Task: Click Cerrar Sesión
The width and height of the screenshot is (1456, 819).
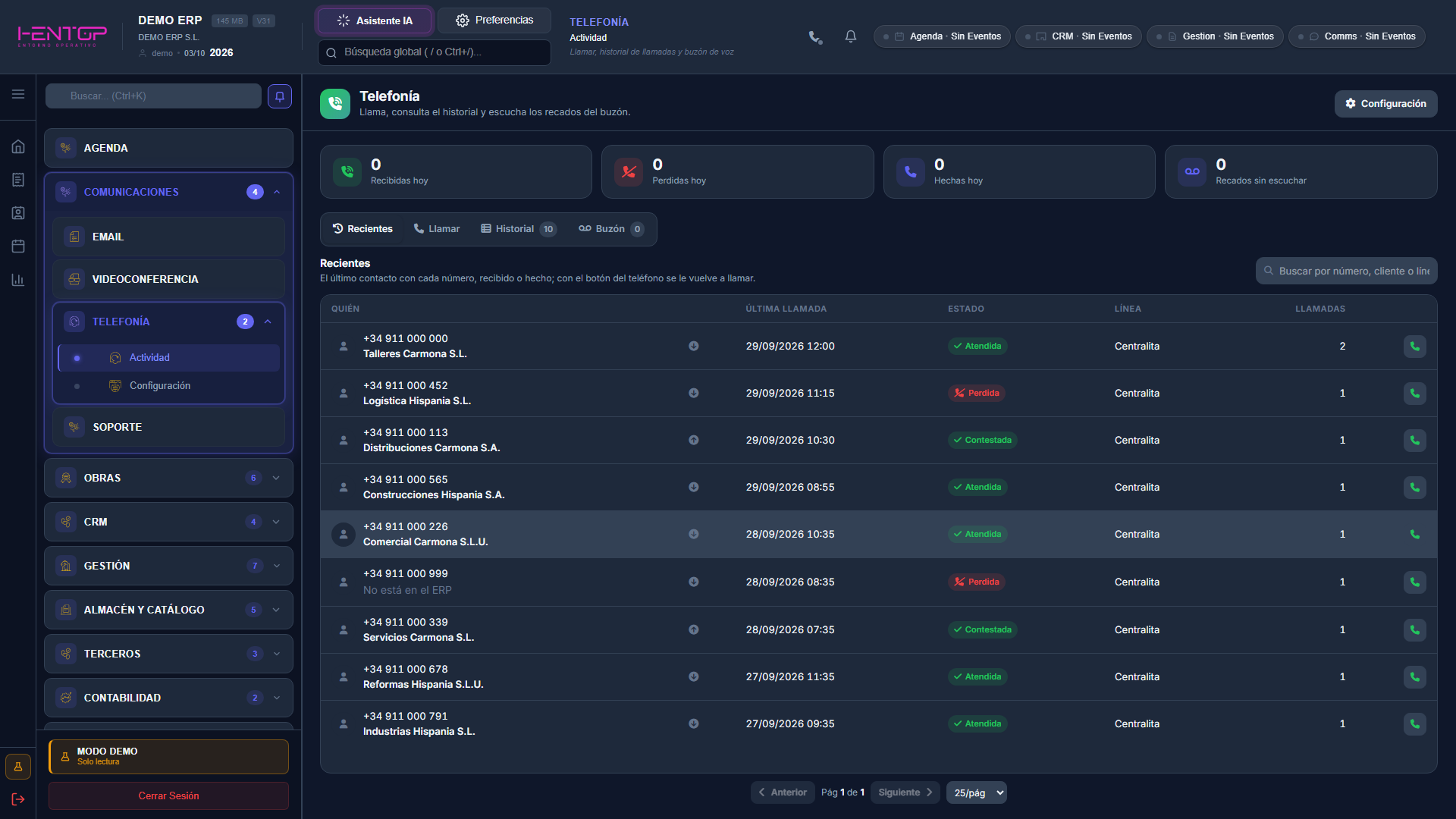Action: pyautogui.click(x=168, y=796)
